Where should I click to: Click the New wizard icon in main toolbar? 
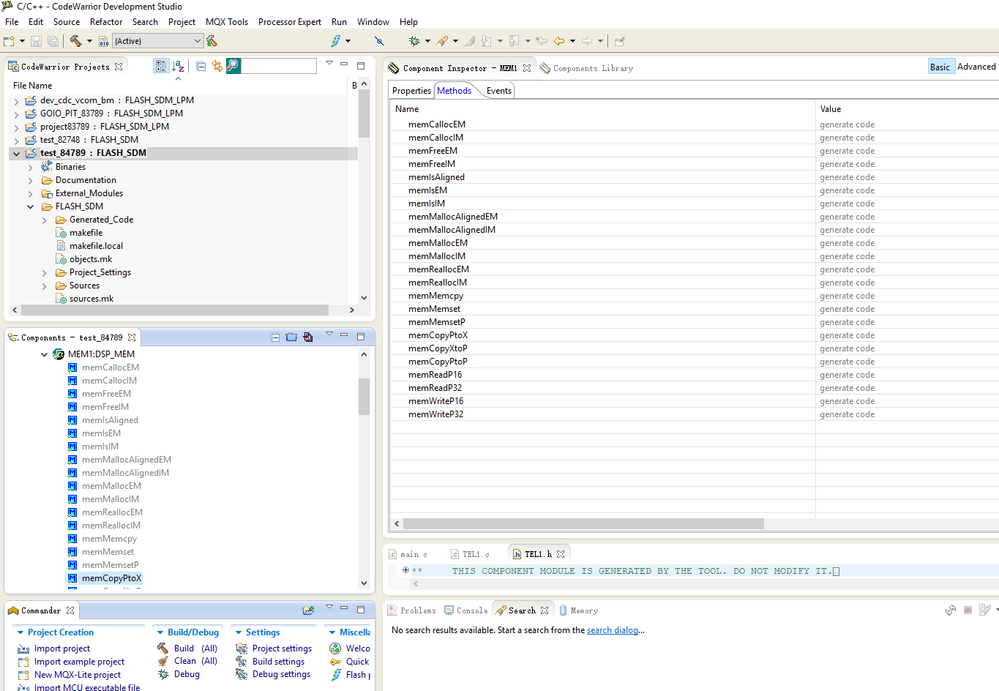tap(9, 41)
